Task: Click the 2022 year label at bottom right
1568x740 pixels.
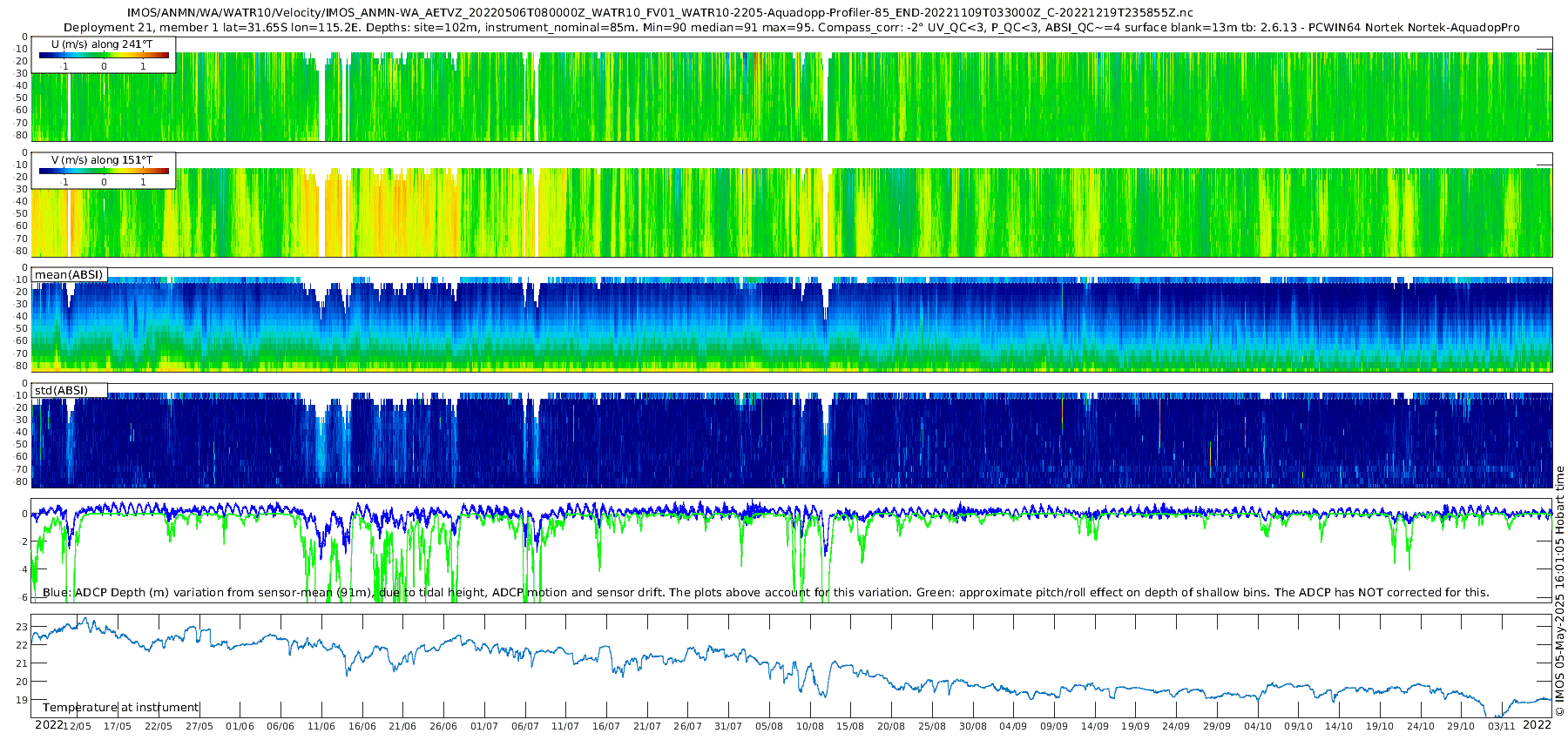Action: click(1537, 725)
